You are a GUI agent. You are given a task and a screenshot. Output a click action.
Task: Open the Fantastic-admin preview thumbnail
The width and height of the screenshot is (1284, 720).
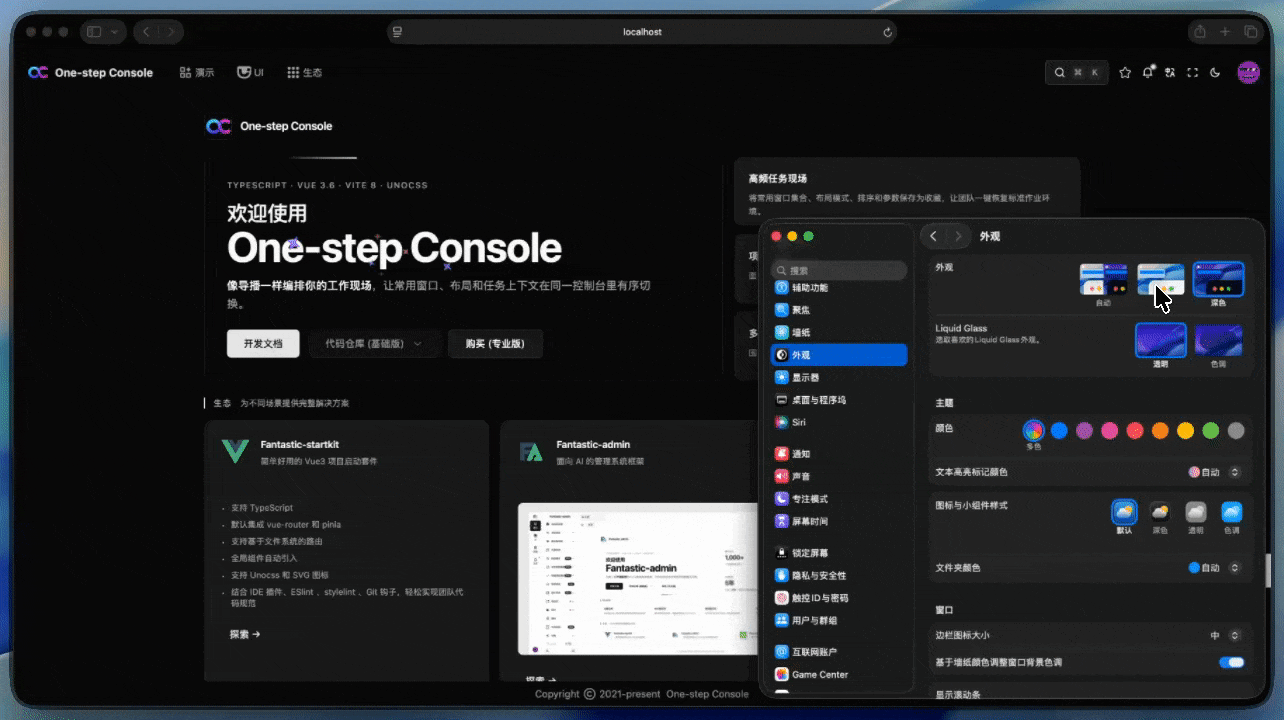pyautogui.click(x=638, y=579)
